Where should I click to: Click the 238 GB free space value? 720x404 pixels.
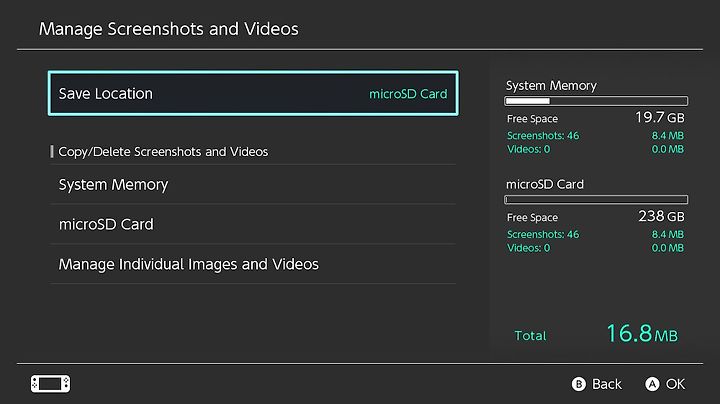[661, 216]
